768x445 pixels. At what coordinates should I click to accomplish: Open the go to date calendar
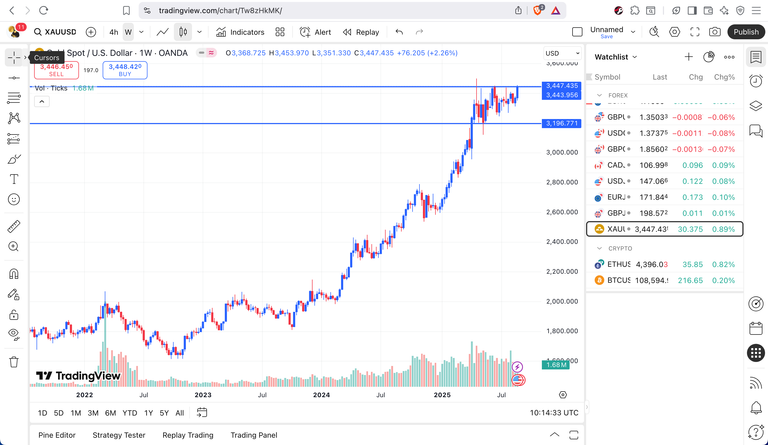(x=202, y=413)
